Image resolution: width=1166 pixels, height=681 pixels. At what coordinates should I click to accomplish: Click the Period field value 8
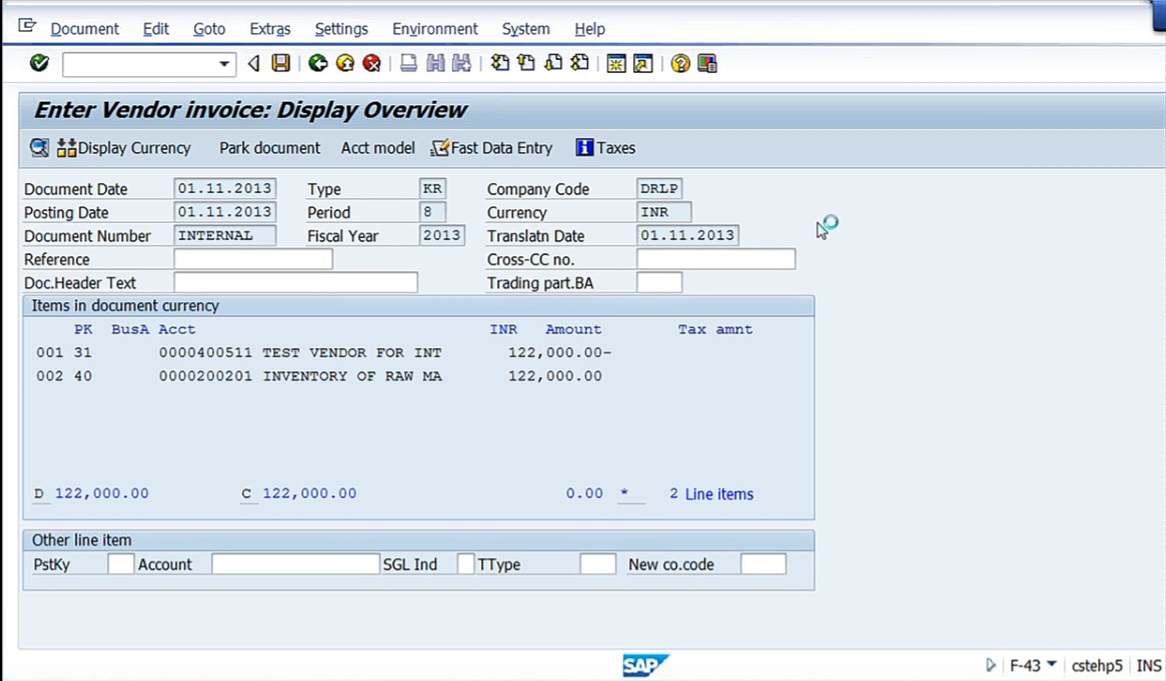coord(433,212)
